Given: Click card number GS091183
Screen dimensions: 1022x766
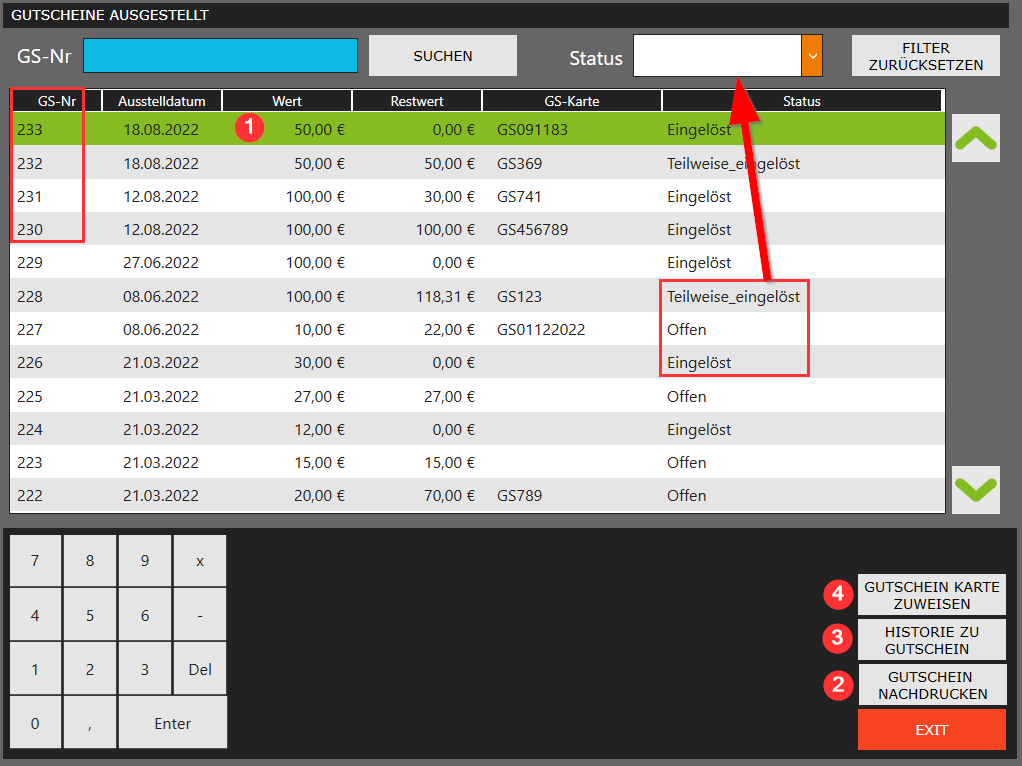Looking at the screenshot, I should [532, 130].
